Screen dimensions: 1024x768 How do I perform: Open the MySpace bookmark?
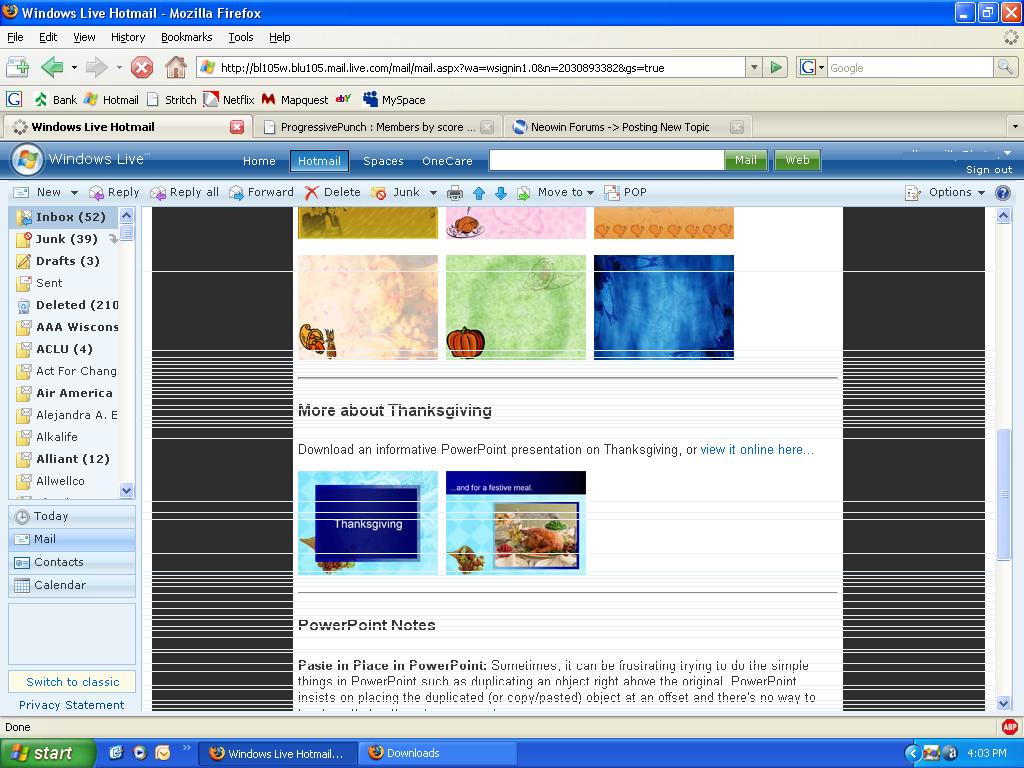(x=394, y=100)
